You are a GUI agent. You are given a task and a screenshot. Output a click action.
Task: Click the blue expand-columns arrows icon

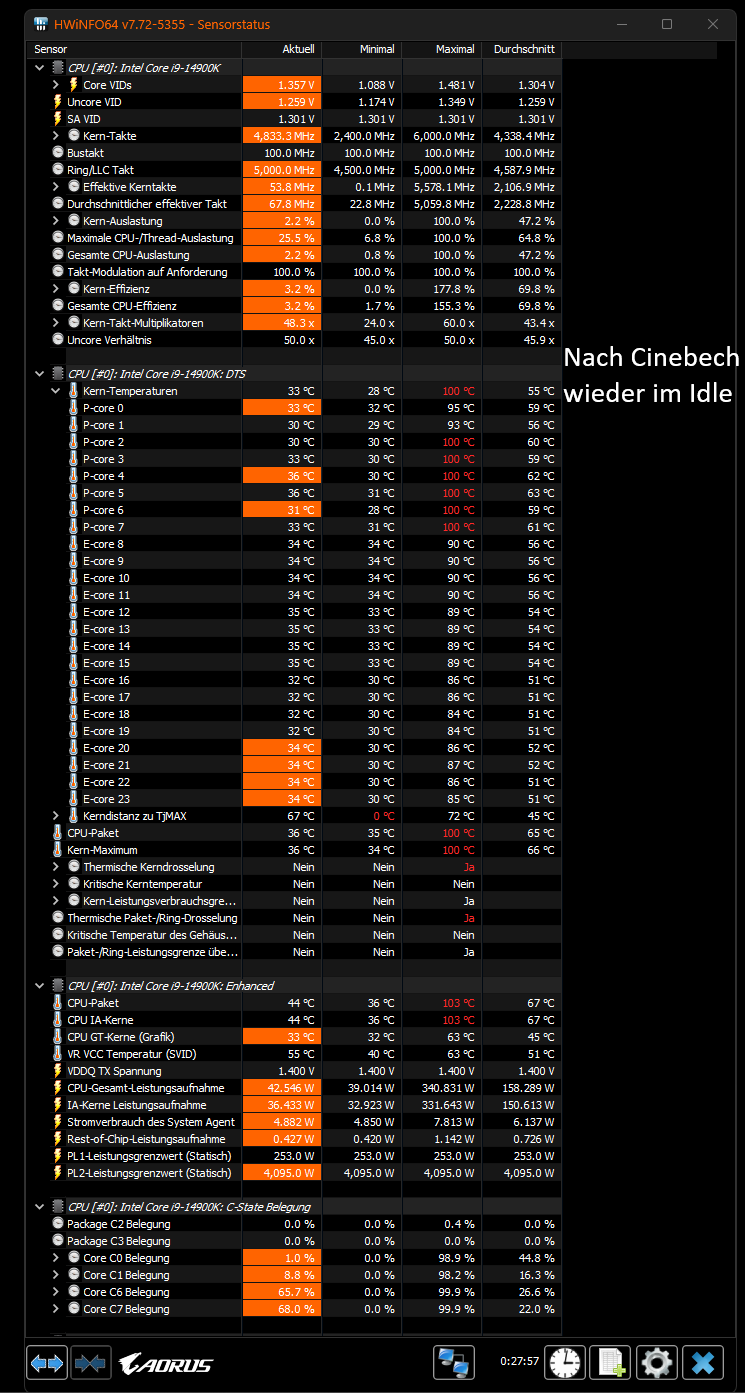[x=47, y=1362]
